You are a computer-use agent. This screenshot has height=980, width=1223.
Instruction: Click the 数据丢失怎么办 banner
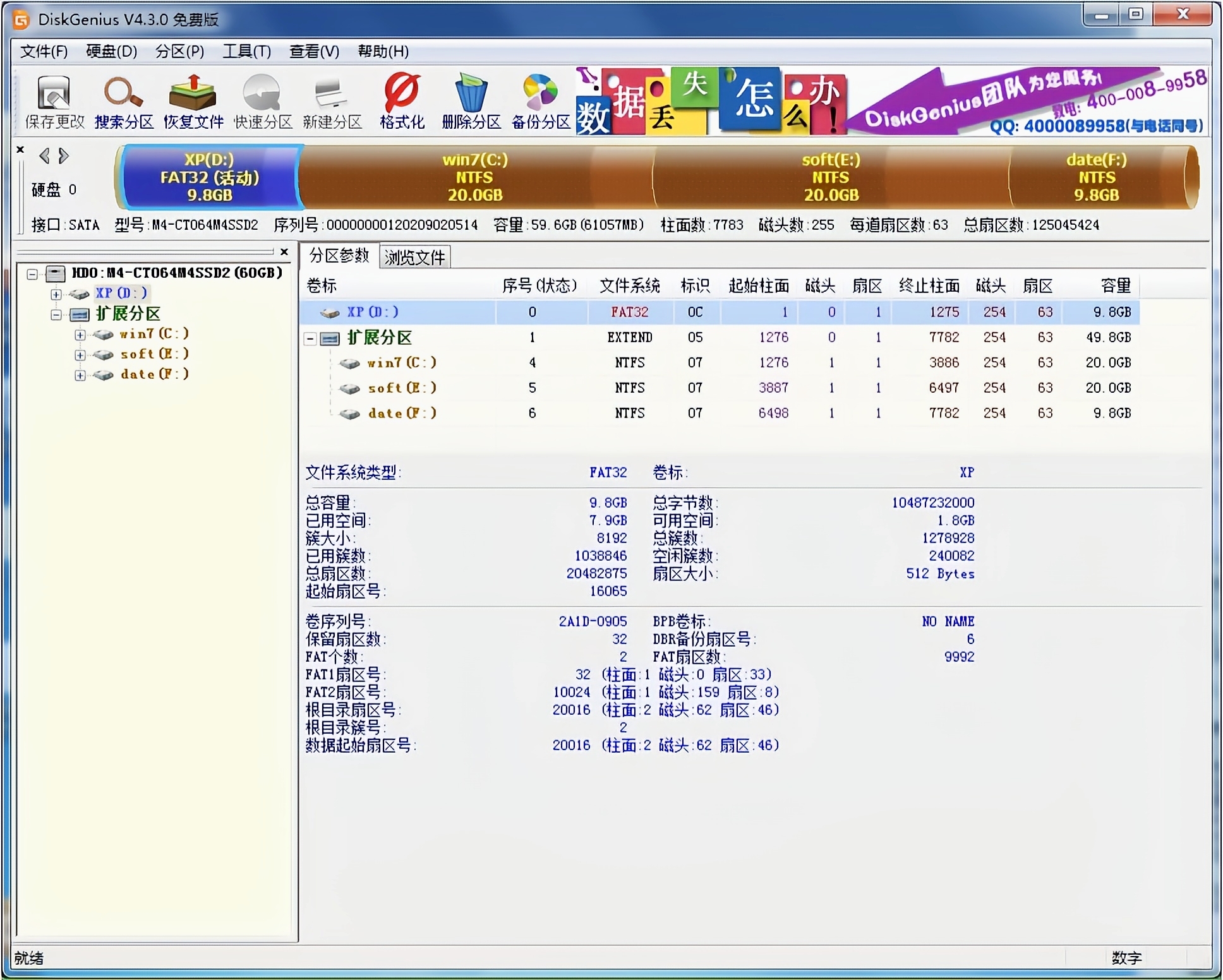click(711, 101)
